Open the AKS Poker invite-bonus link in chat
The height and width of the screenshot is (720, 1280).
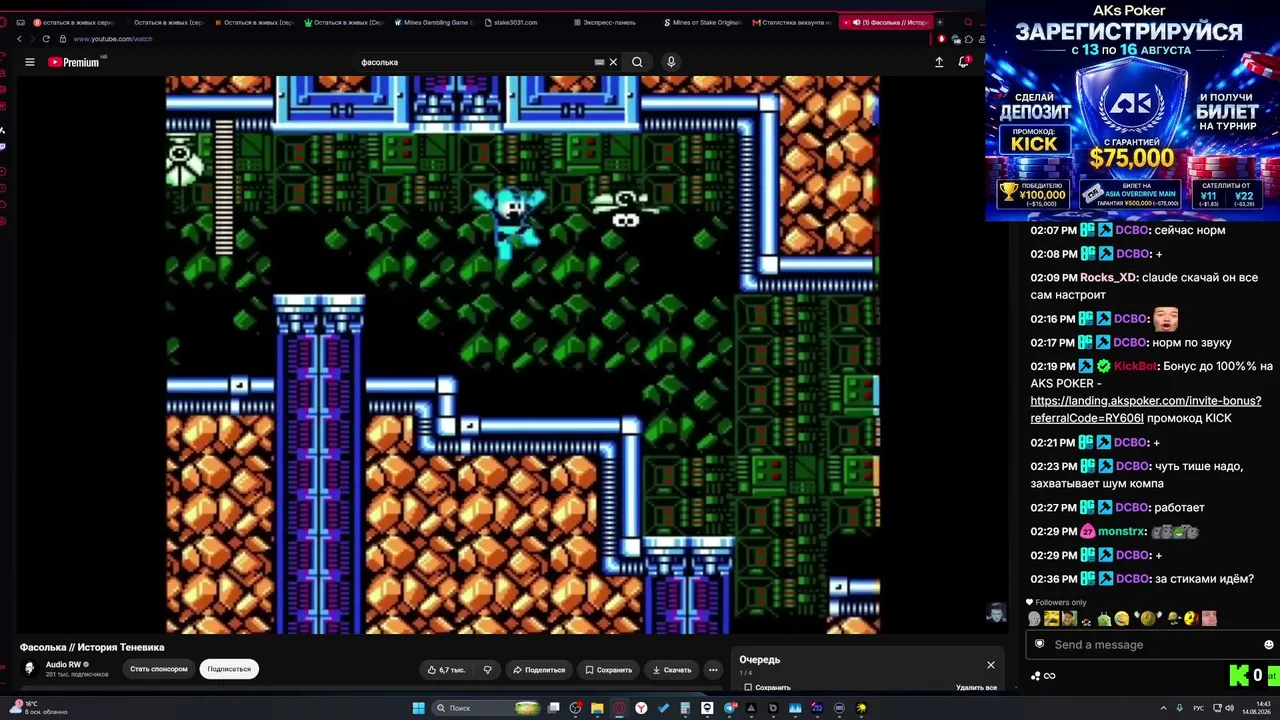[1146, 409]
